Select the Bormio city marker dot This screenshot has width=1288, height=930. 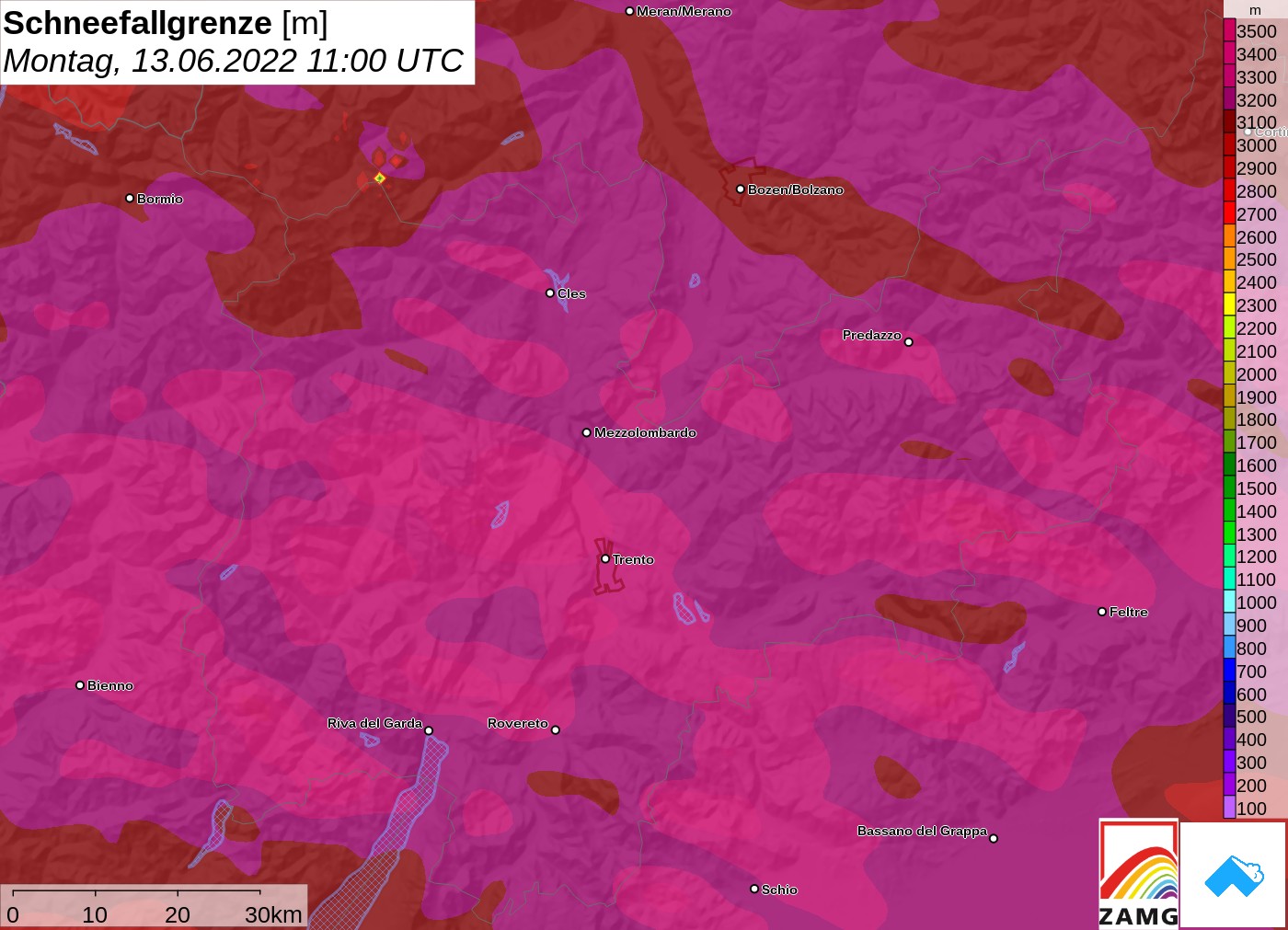click(x=130, y=199)
